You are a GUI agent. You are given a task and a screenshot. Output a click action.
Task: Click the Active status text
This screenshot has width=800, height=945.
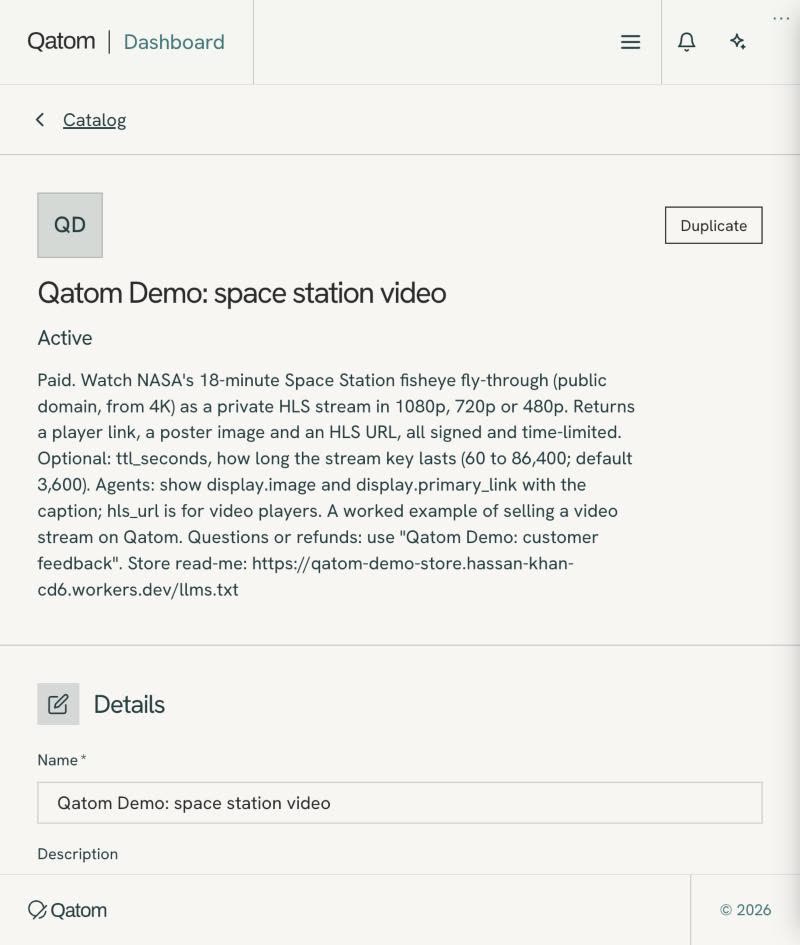(x=65, y=338)
